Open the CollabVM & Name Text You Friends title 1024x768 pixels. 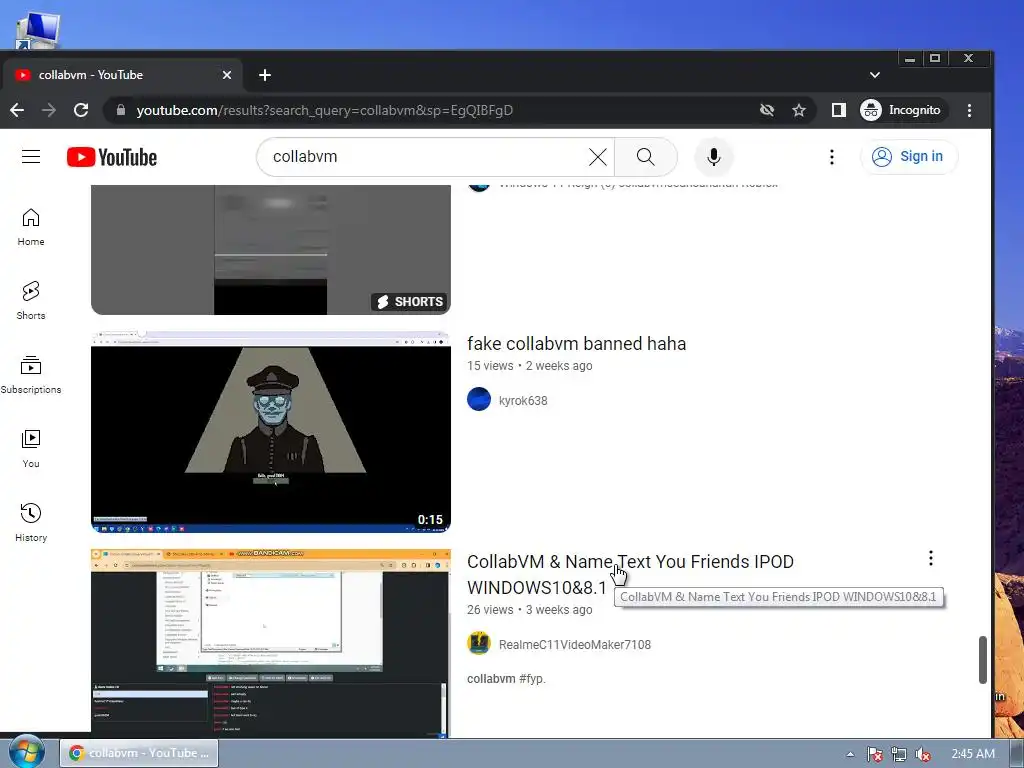tap(630, 575)
